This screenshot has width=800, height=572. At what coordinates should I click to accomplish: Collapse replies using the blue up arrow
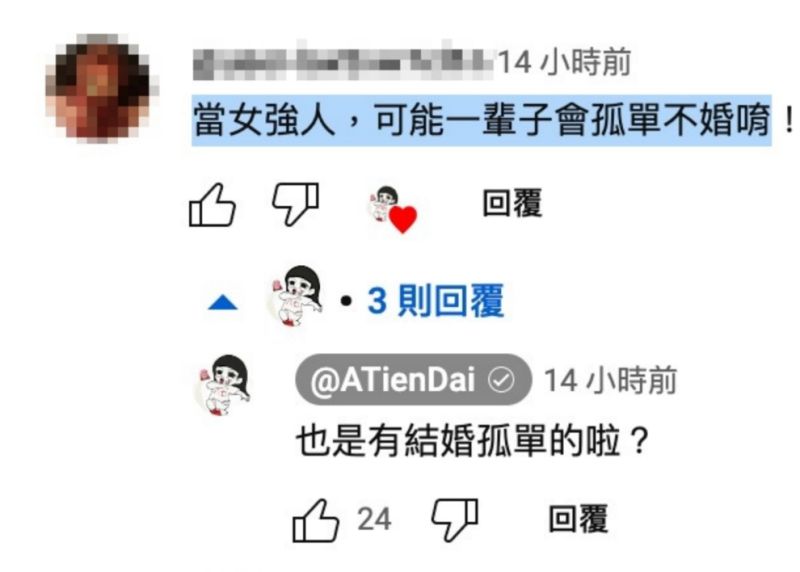(223, 303)
